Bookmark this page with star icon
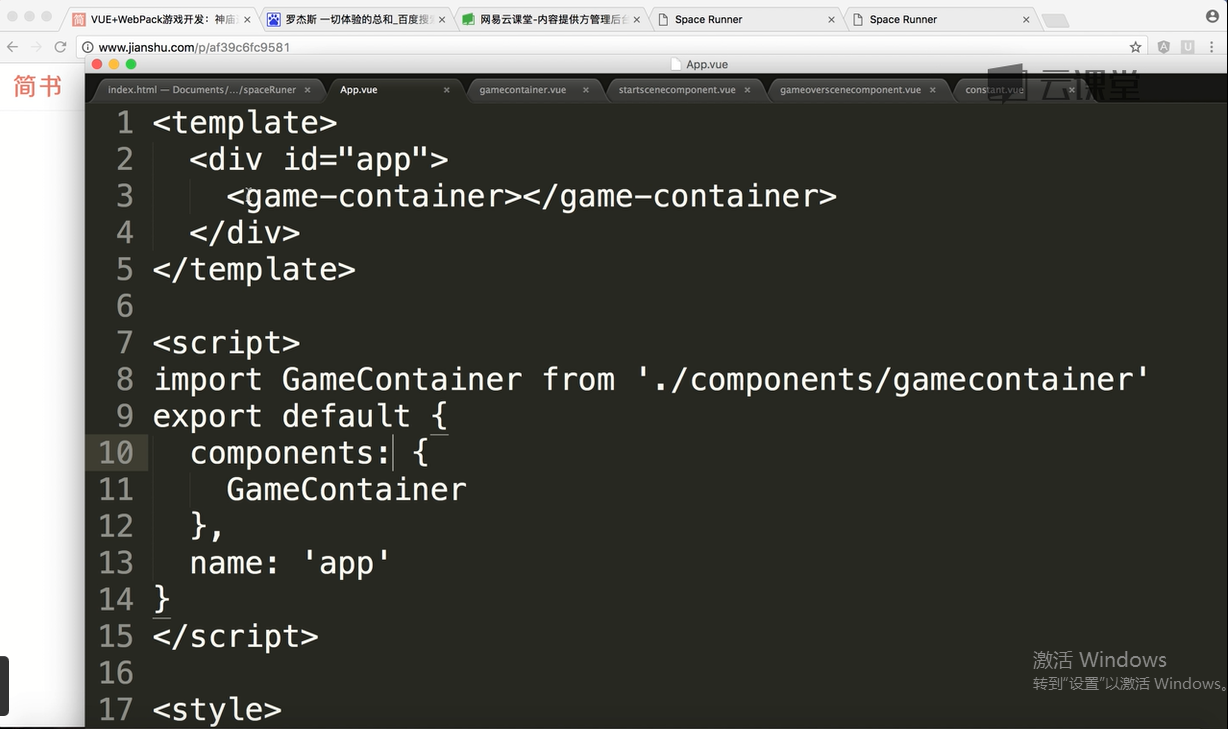 [1135, 47]
